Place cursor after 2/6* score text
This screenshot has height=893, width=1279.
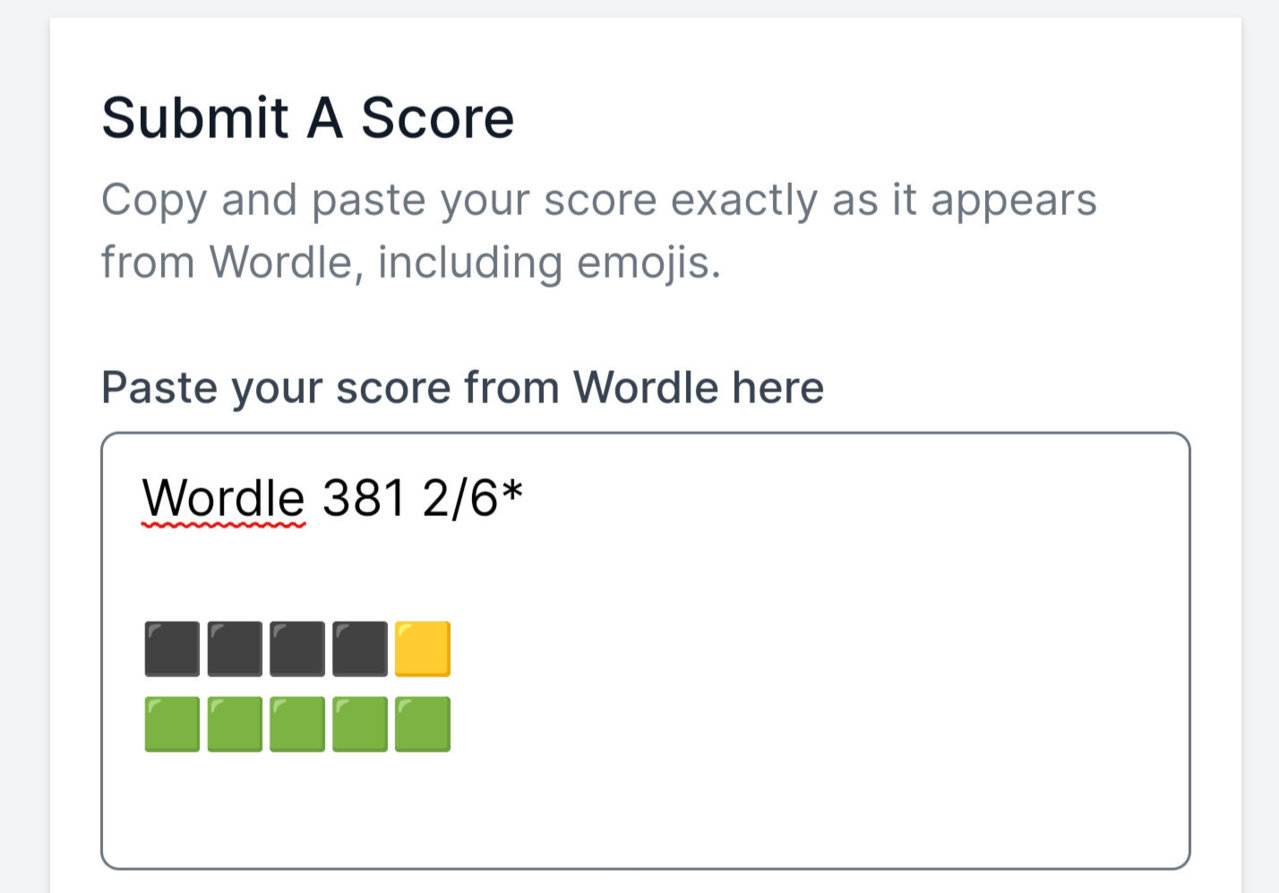tap(526, 497)
